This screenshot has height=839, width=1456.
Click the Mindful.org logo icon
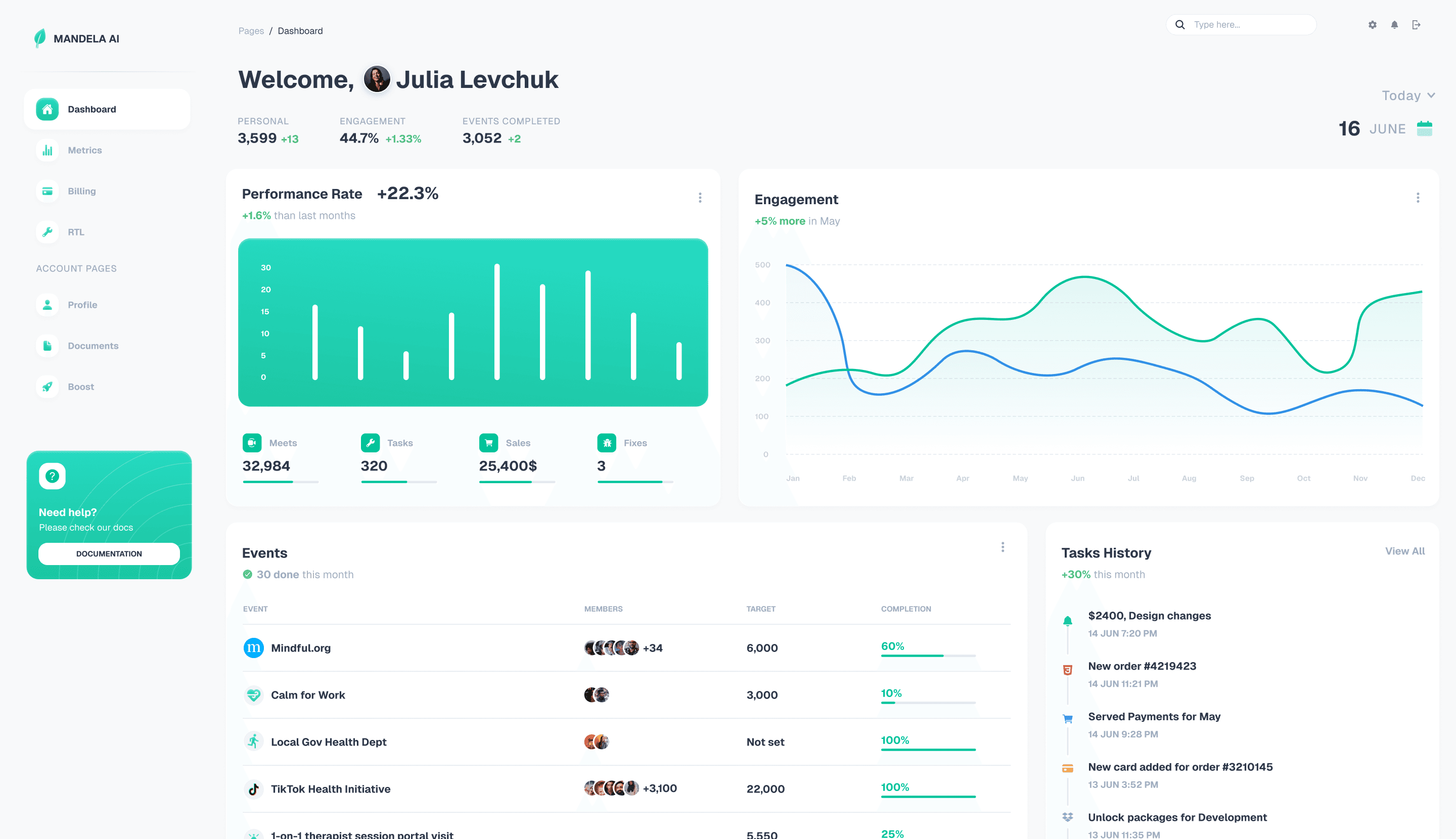pos(254,647)
